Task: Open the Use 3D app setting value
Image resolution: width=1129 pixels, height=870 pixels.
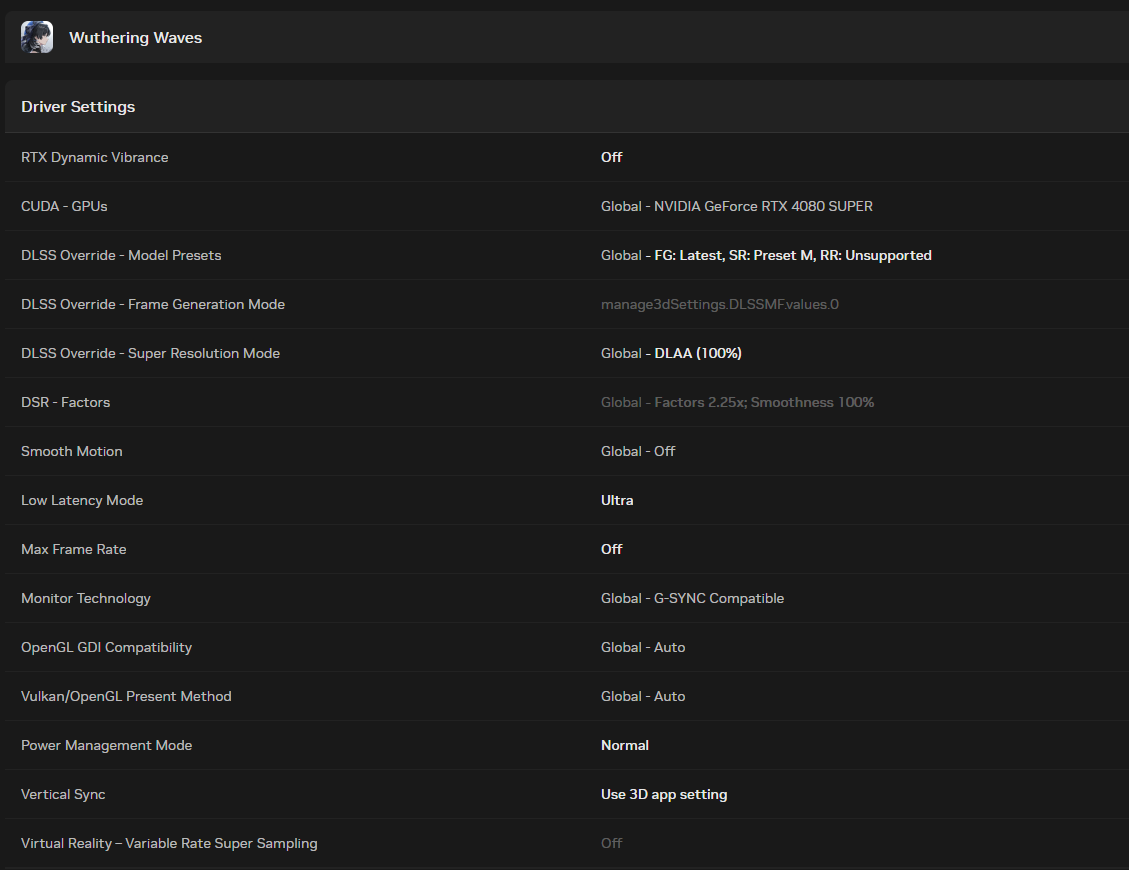Action: [664, 794]
